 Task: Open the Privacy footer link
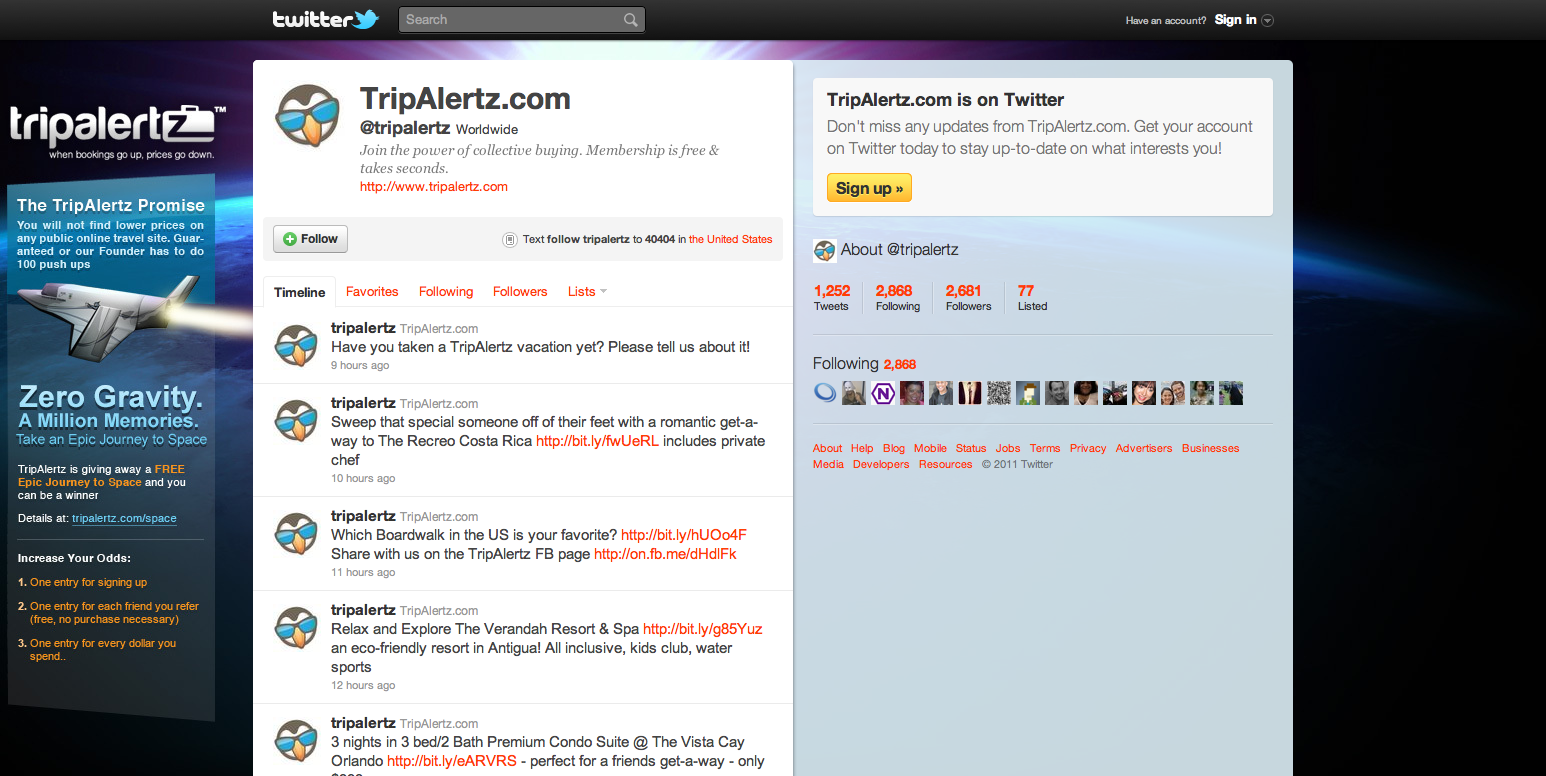[x=1088, y=449]
